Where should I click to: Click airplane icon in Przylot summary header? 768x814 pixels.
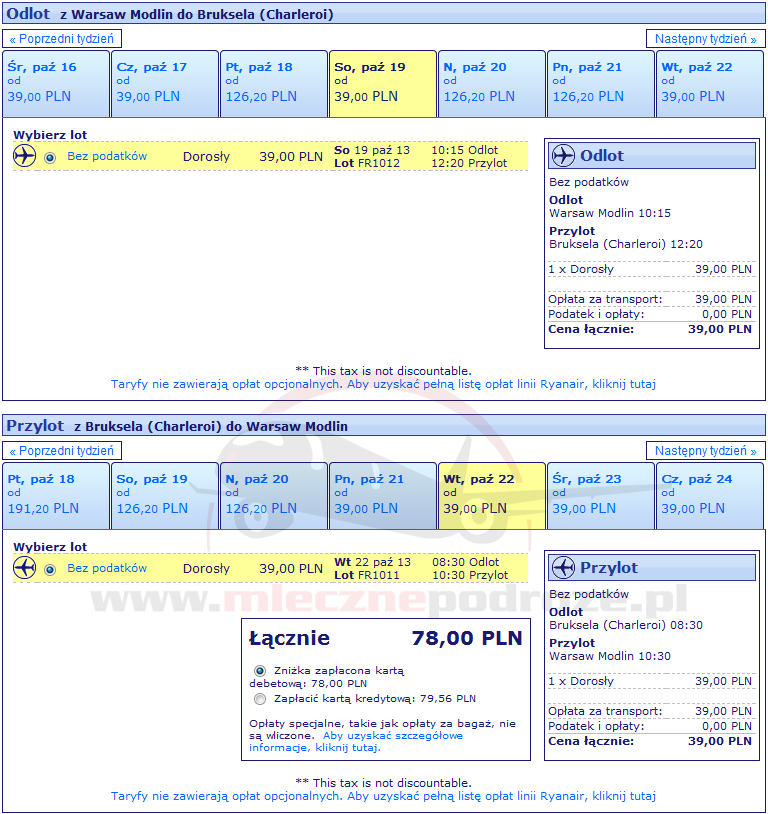click(x=564, y=568)
